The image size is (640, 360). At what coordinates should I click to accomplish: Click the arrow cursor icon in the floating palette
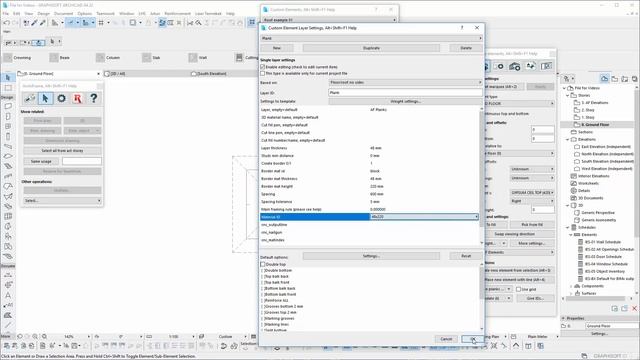(46, 98)
